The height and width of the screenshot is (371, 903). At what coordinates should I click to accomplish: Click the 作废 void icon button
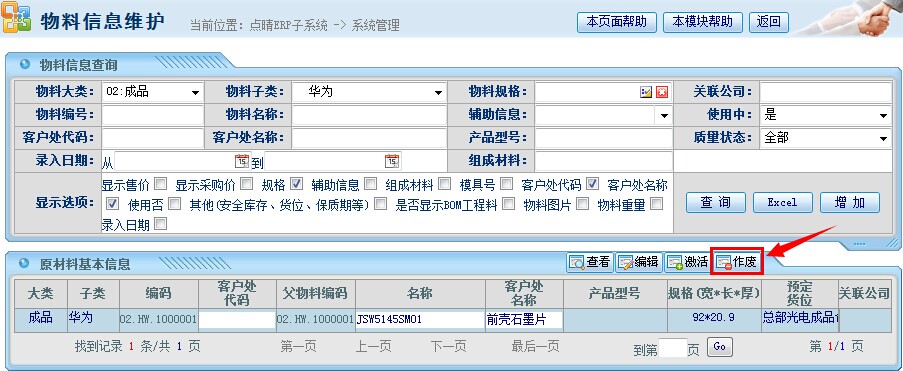point(737,262)
